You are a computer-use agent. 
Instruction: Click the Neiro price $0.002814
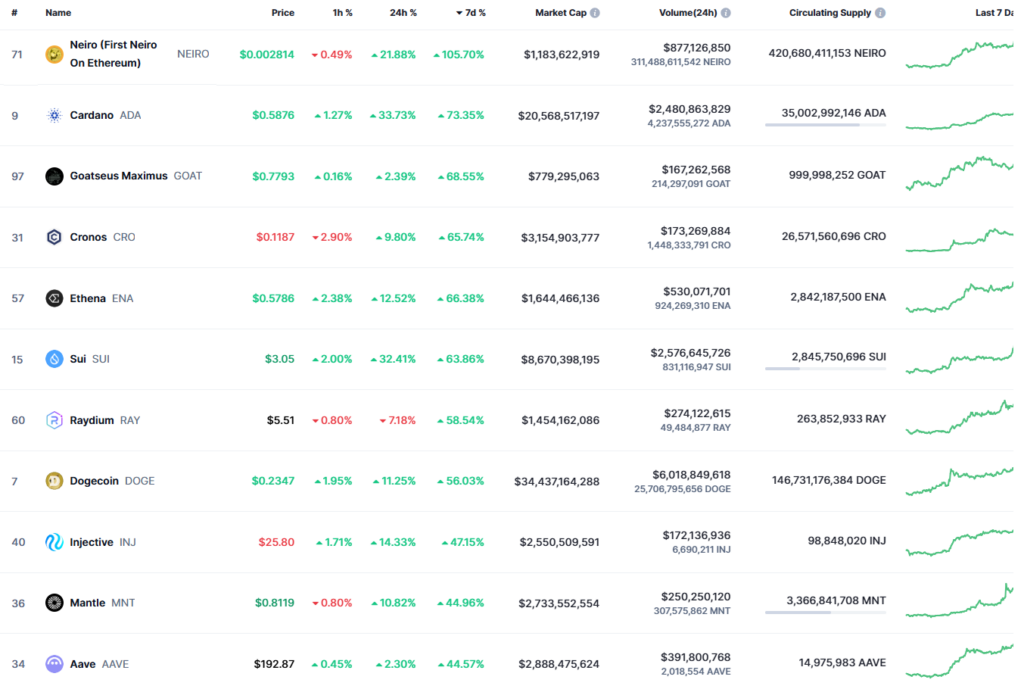tap(266, 55)
